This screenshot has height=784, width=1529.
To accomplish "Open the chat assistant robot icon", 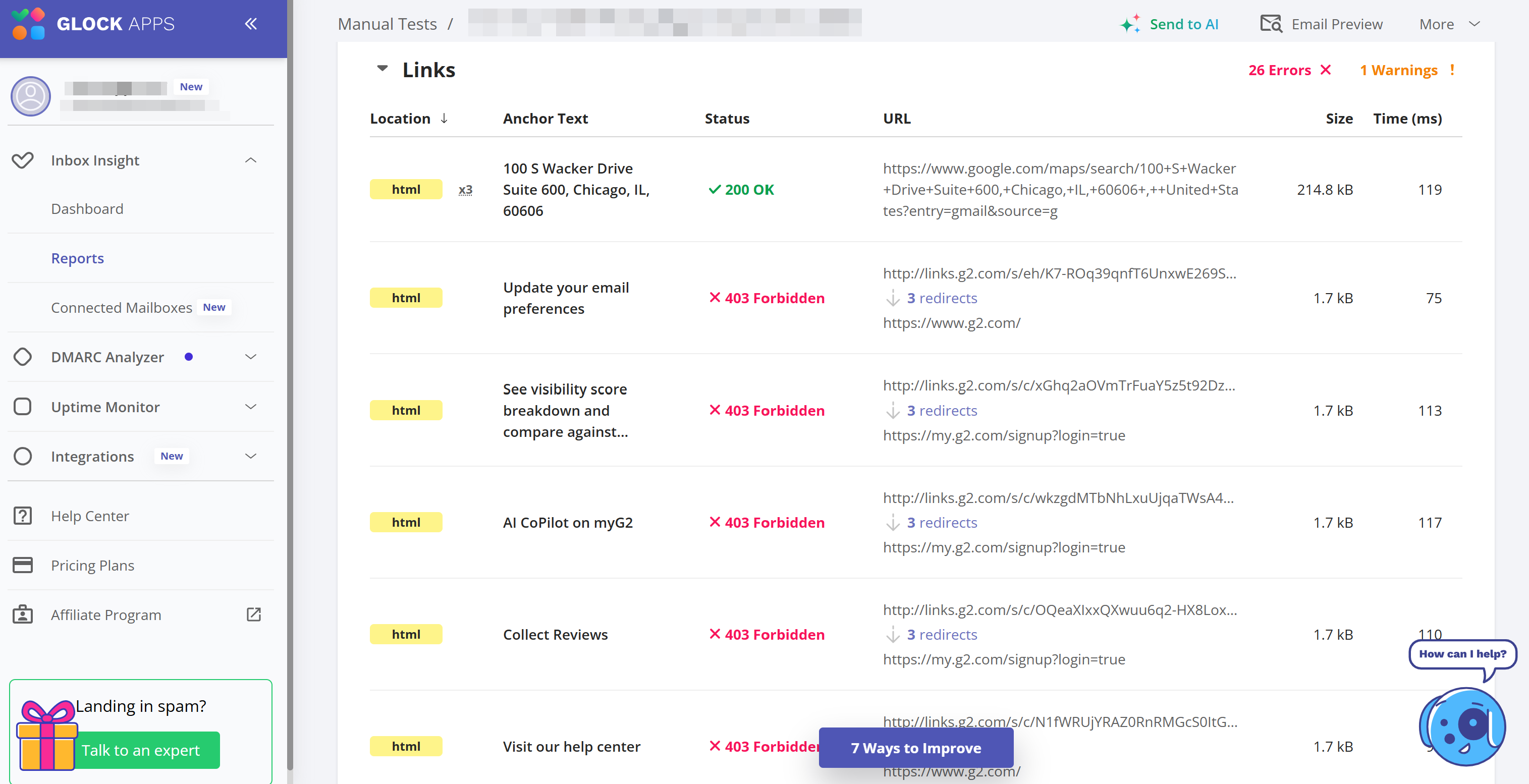I will 1461,726.
